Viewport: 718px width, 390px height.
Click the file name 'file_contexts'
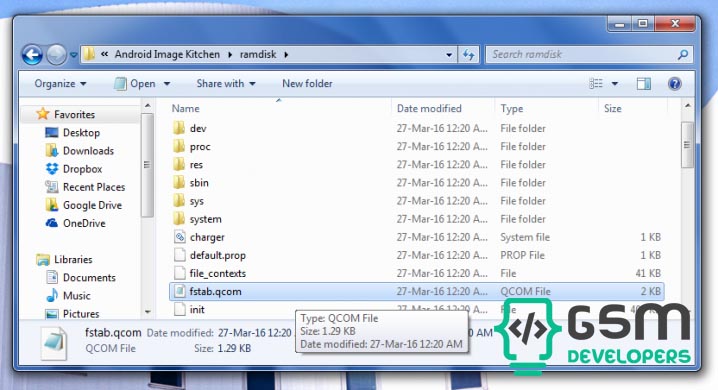(x=218, y=274)
